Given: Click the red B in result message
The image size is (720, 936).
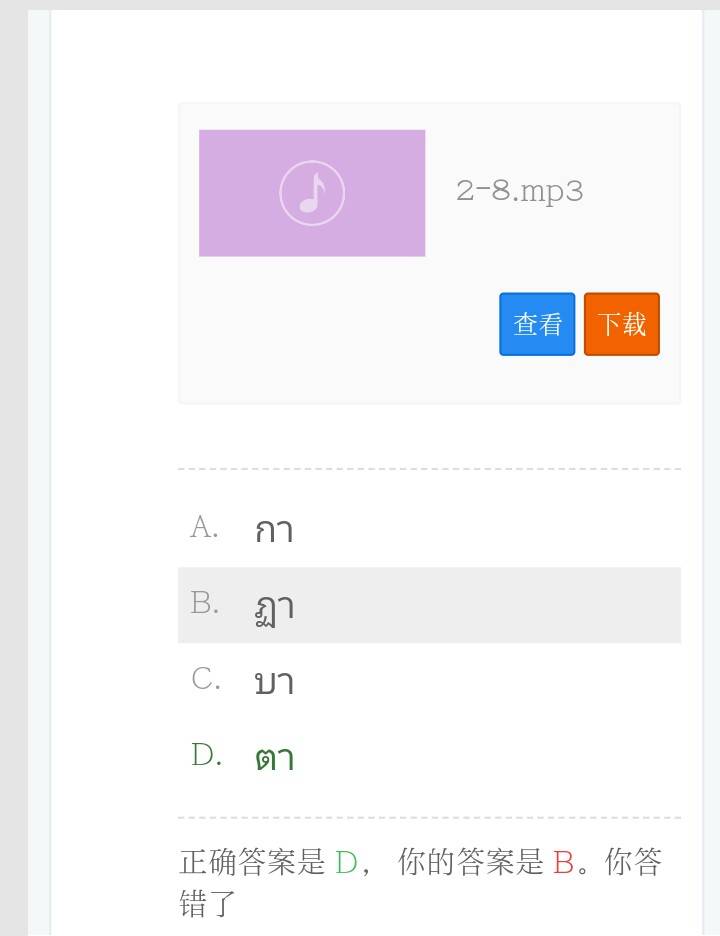Looking at the screenshot, I should 563,862.
